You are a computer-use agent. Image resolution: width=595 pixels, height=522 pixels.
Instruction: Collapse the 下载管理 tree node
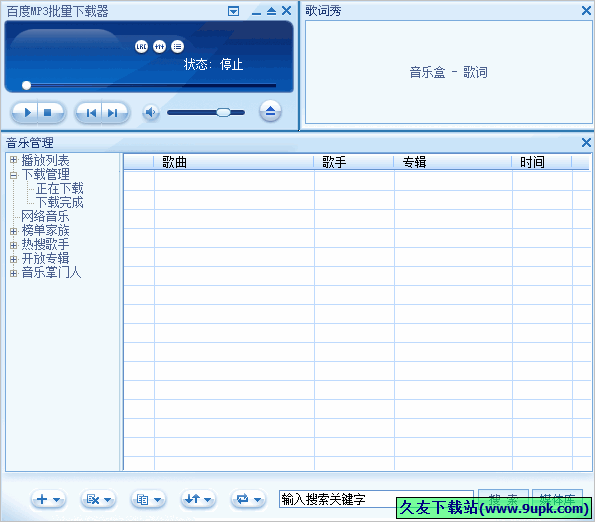(x=14, y=175)
